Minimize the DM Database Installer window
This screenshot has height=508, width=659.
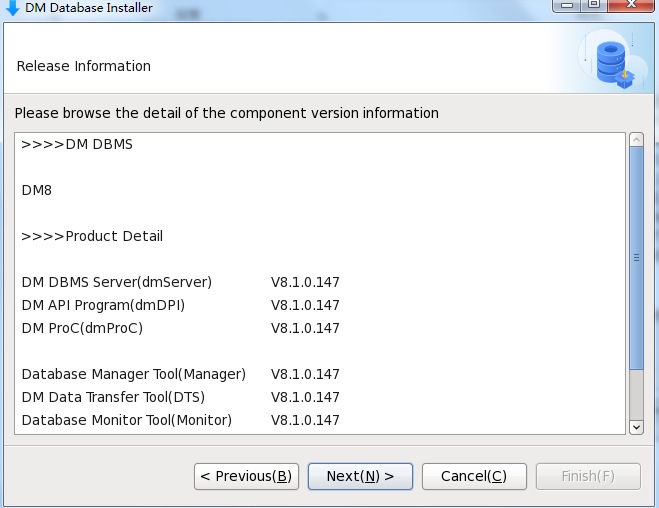(565, 5)
